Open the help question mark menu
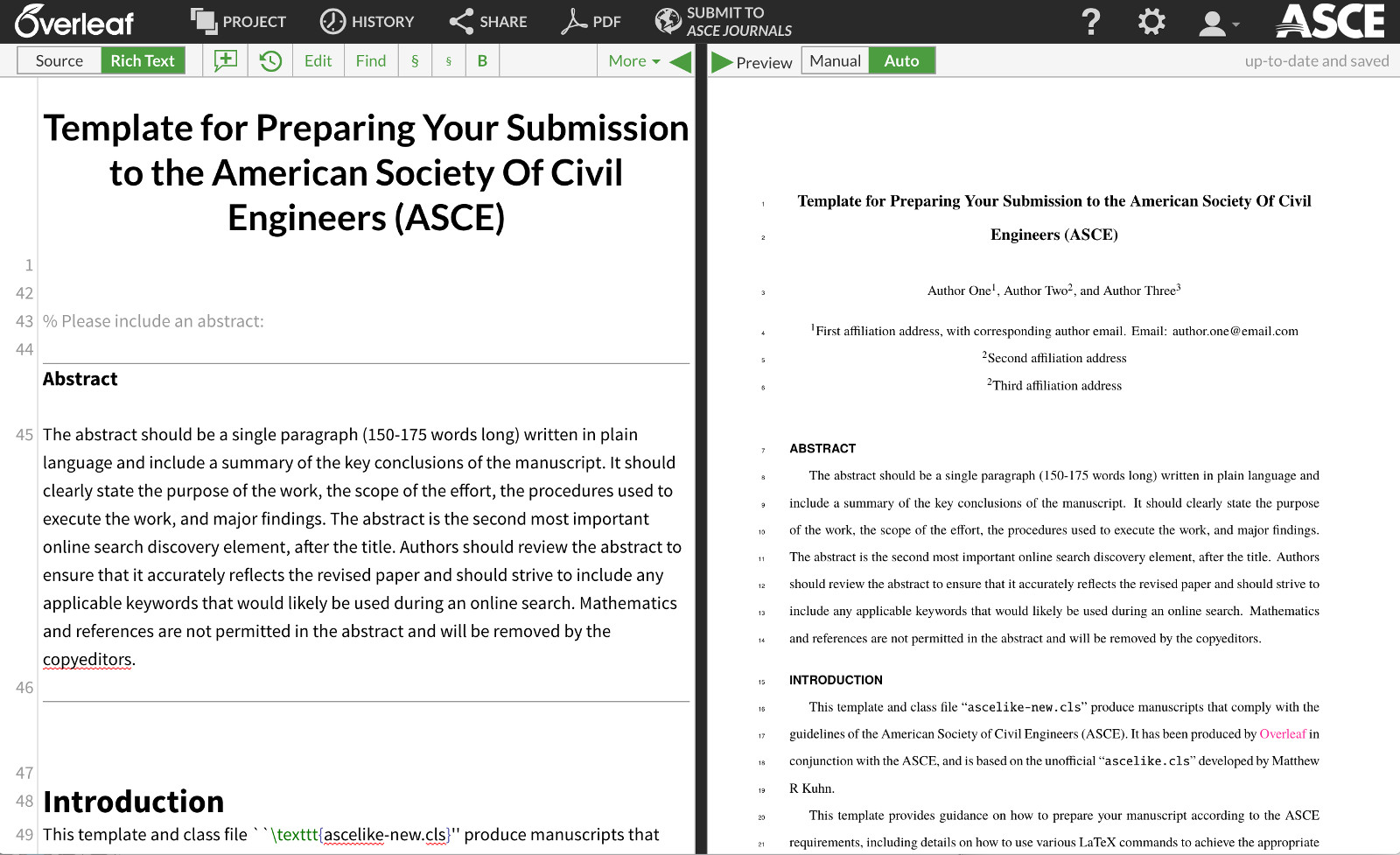 (x=1090, y=22)
